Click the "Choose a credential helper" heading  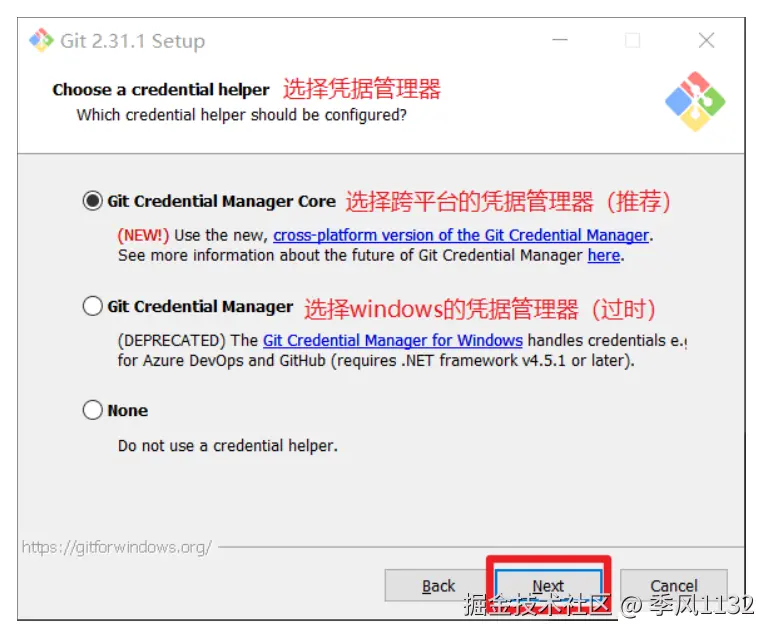pos(161,89)
